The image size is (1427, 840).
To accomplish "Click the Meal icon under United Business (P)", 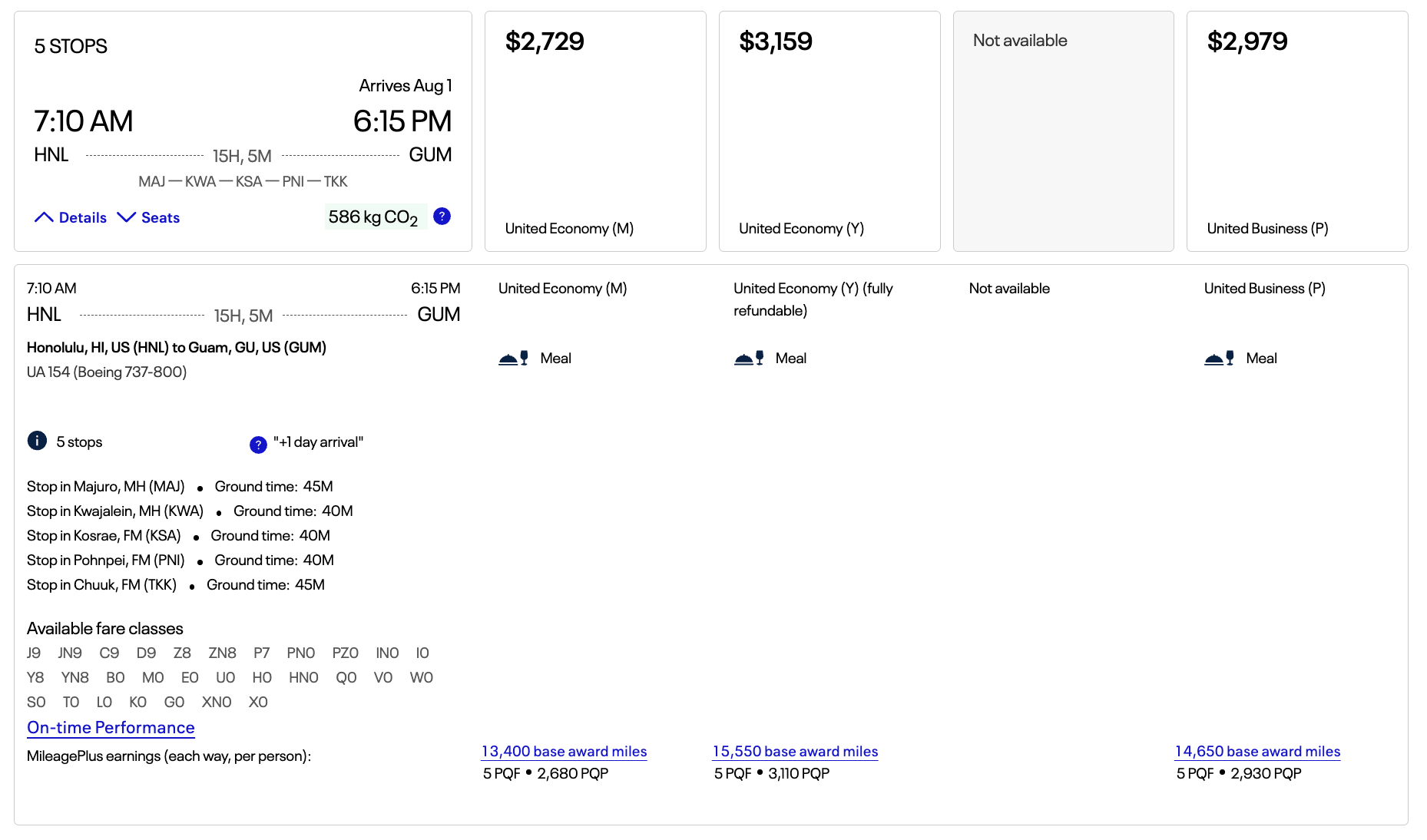I will tap(1219, 358).
